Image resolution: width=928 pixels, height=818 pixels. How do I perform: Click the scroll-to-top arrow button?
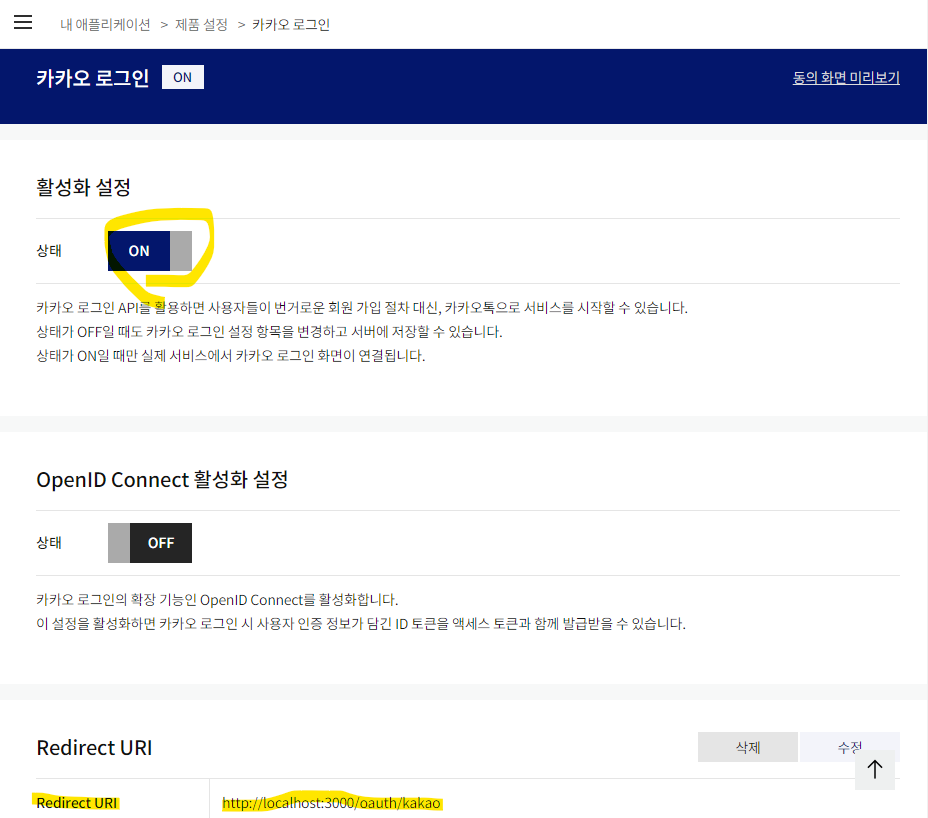tap(875, 769)
